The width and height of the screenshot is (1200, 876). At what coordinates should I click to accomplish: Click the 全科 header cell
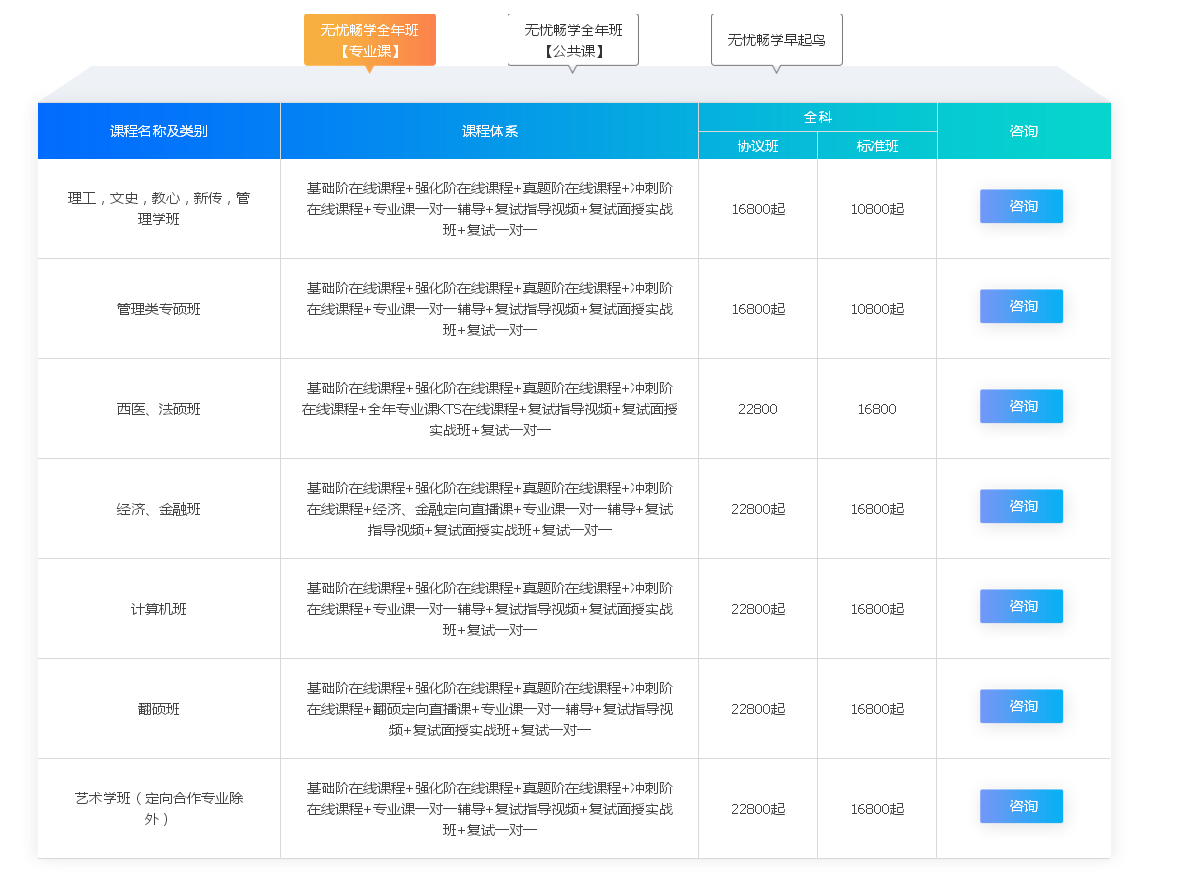pyautogui.click(x=817, y=116)
